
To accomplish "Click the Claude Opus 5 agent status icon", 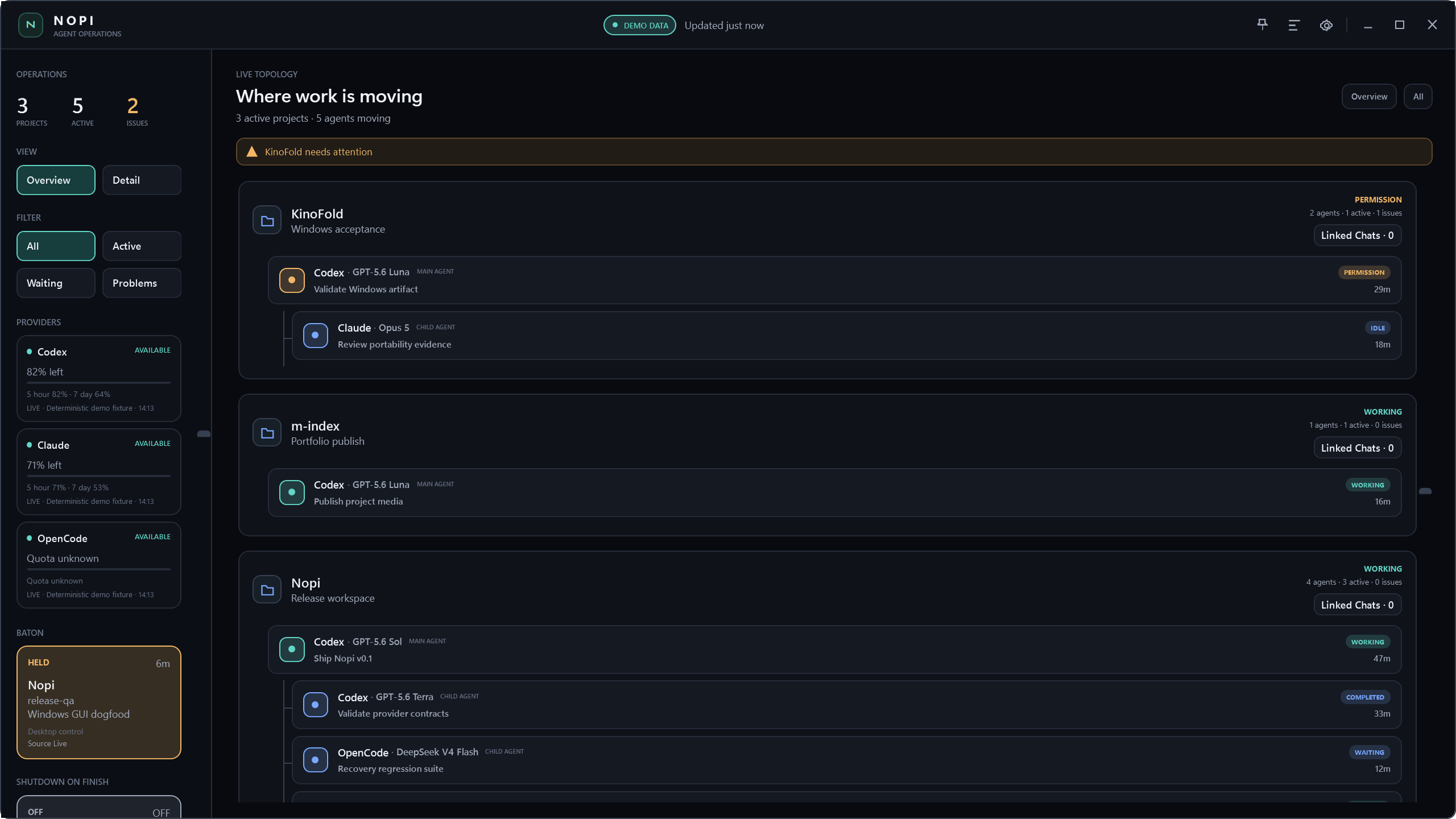I will tap(316, 335).
